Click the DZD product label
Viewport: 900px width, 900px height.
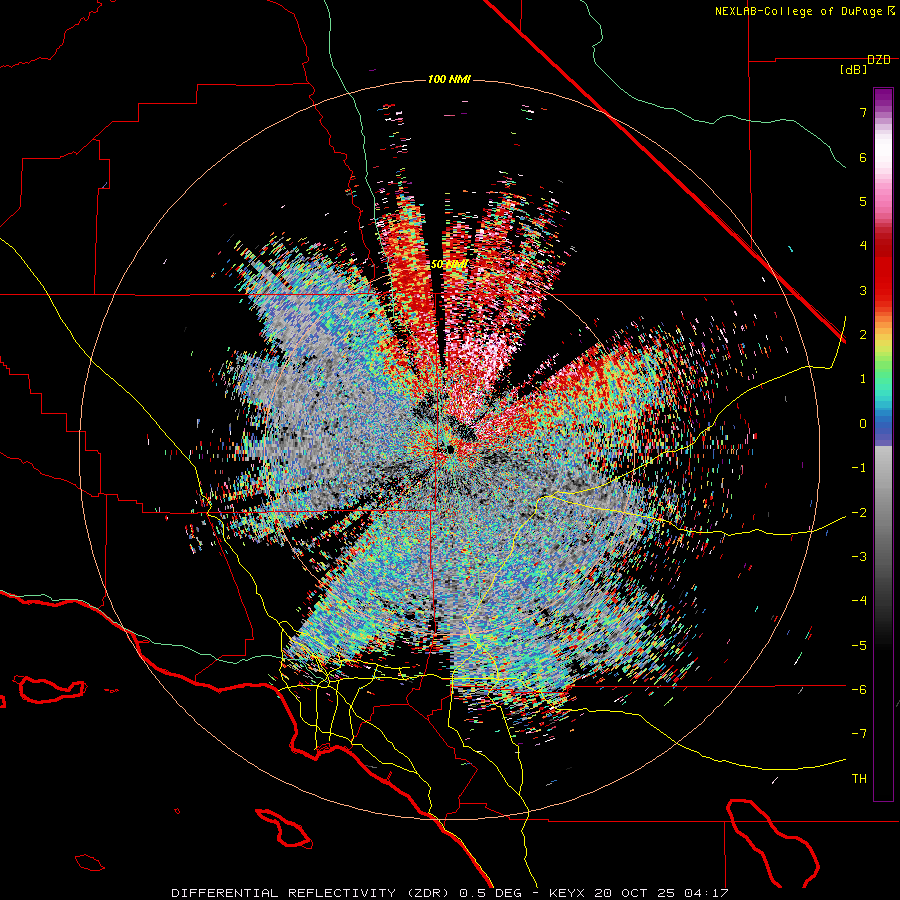tap(879, 60)
